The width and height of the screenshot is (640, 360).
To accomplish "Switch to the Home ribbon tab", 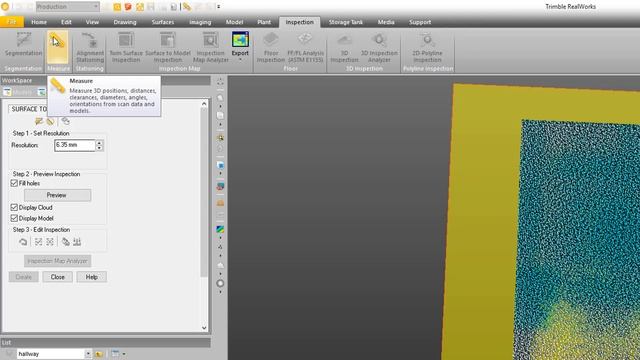I will pyautogui.click(x=39, y=22).
